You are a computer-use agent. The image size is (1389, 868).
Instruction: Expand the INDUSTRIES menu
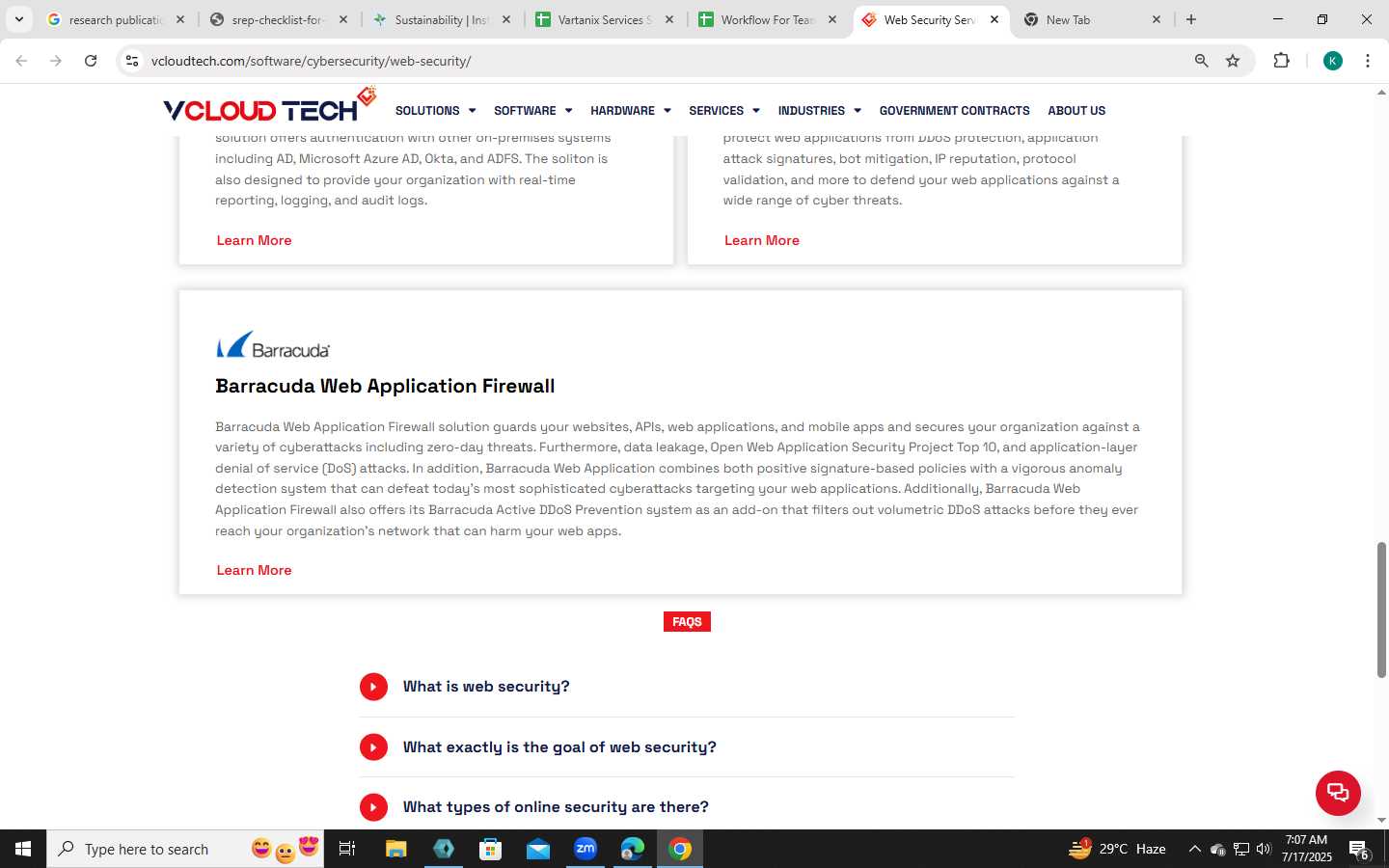tap(819, 111)
